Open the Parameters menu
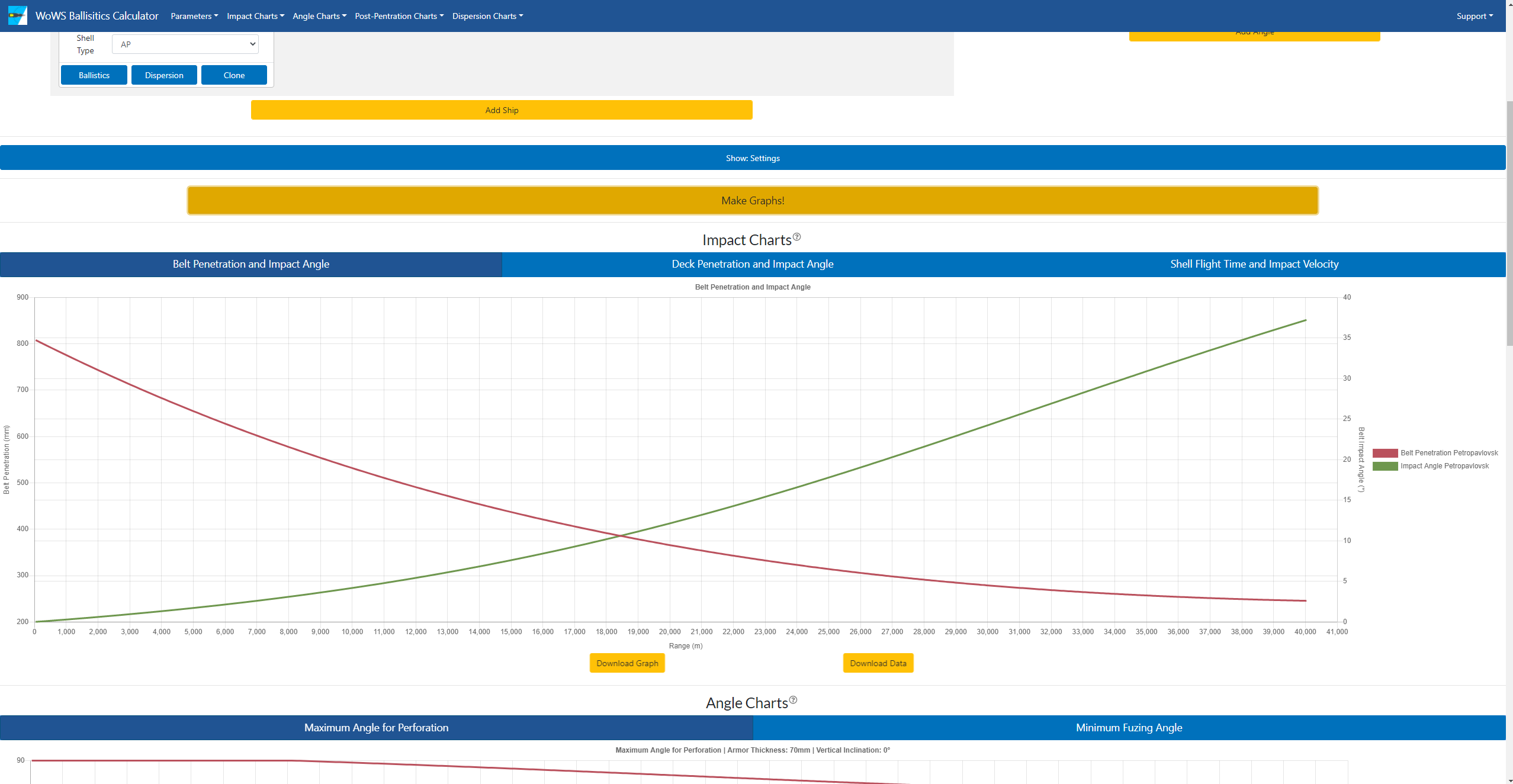Screen dimensions: 1513x784 (194, 16)
